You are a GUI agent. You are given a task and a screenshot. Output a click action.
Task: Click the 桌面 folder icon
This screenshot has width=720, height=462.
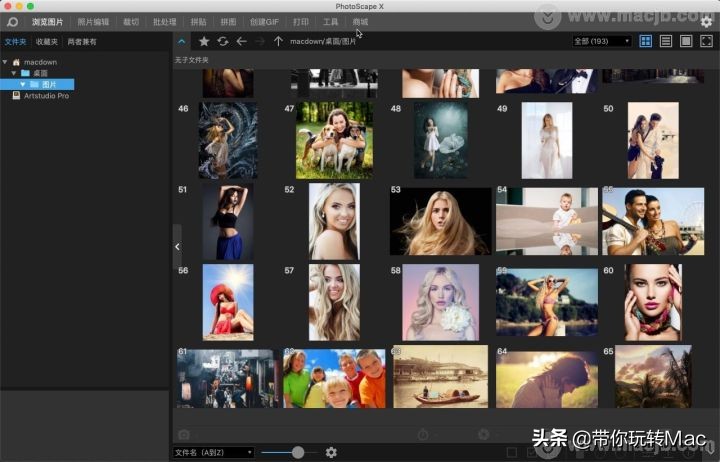click(x=25, y=73)
